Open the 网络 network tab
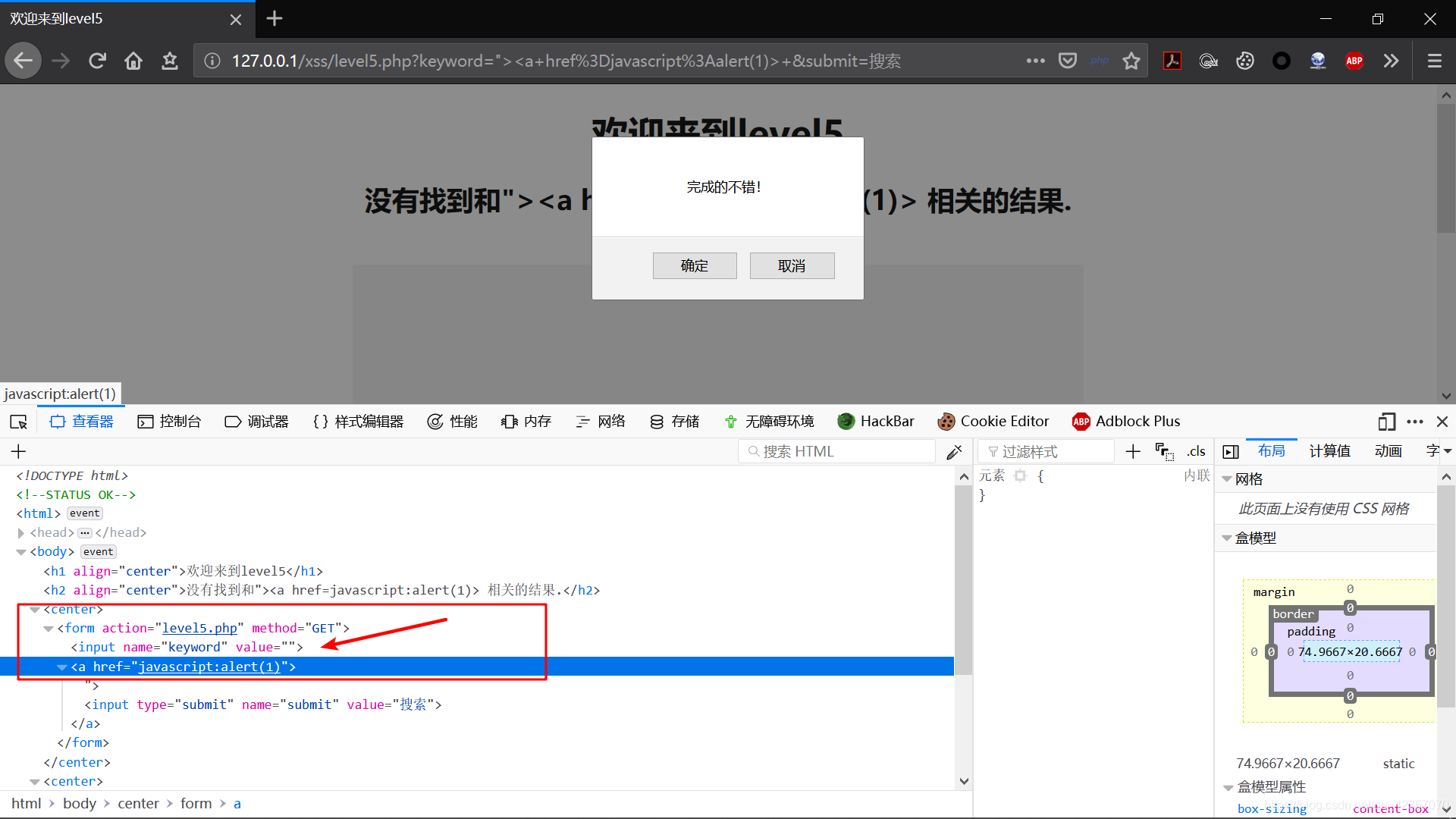The image size is (1456, 819). [601, 422]
